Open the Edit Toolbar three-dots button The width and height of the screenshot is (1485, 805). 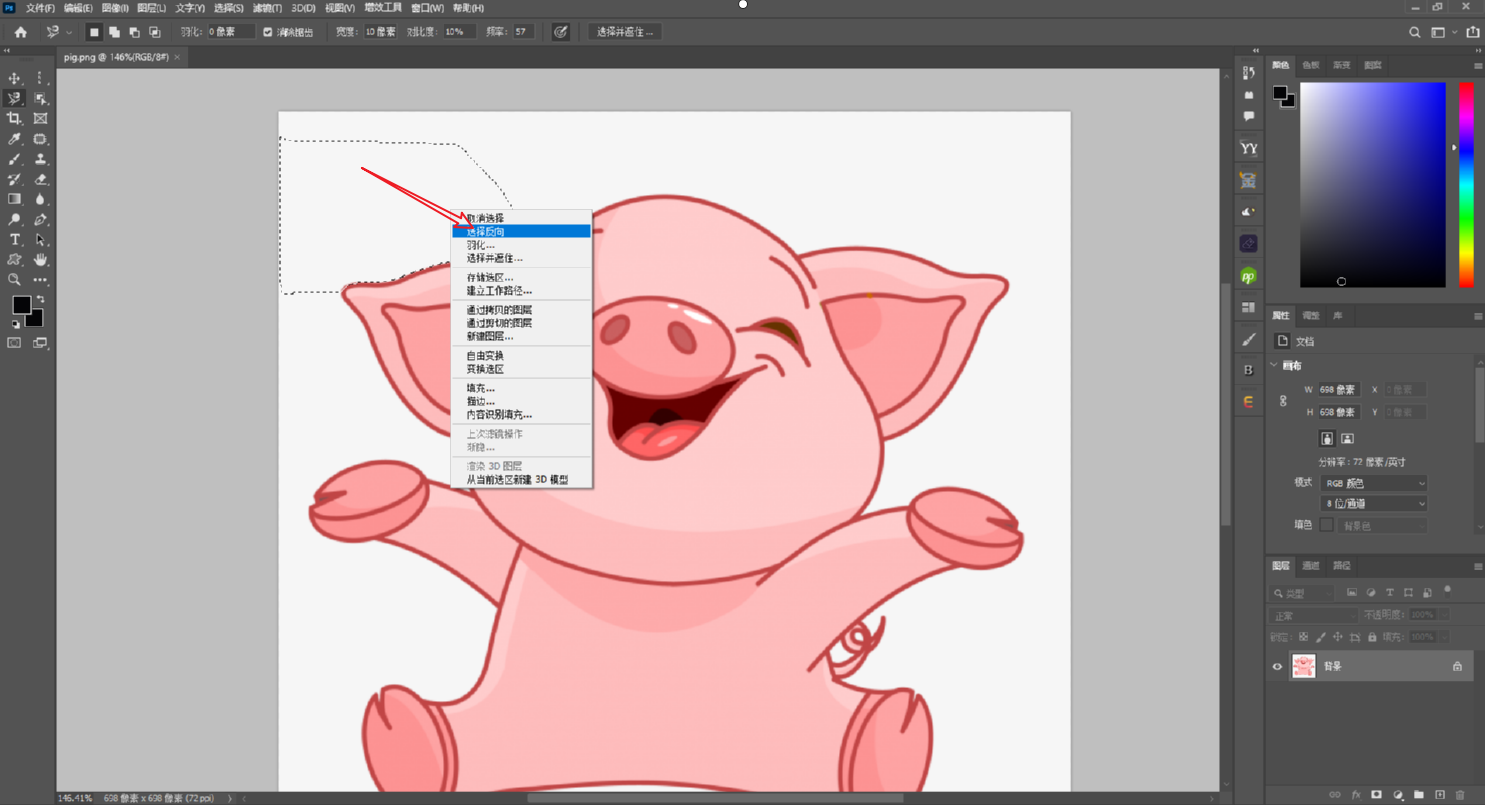(40, 280)
